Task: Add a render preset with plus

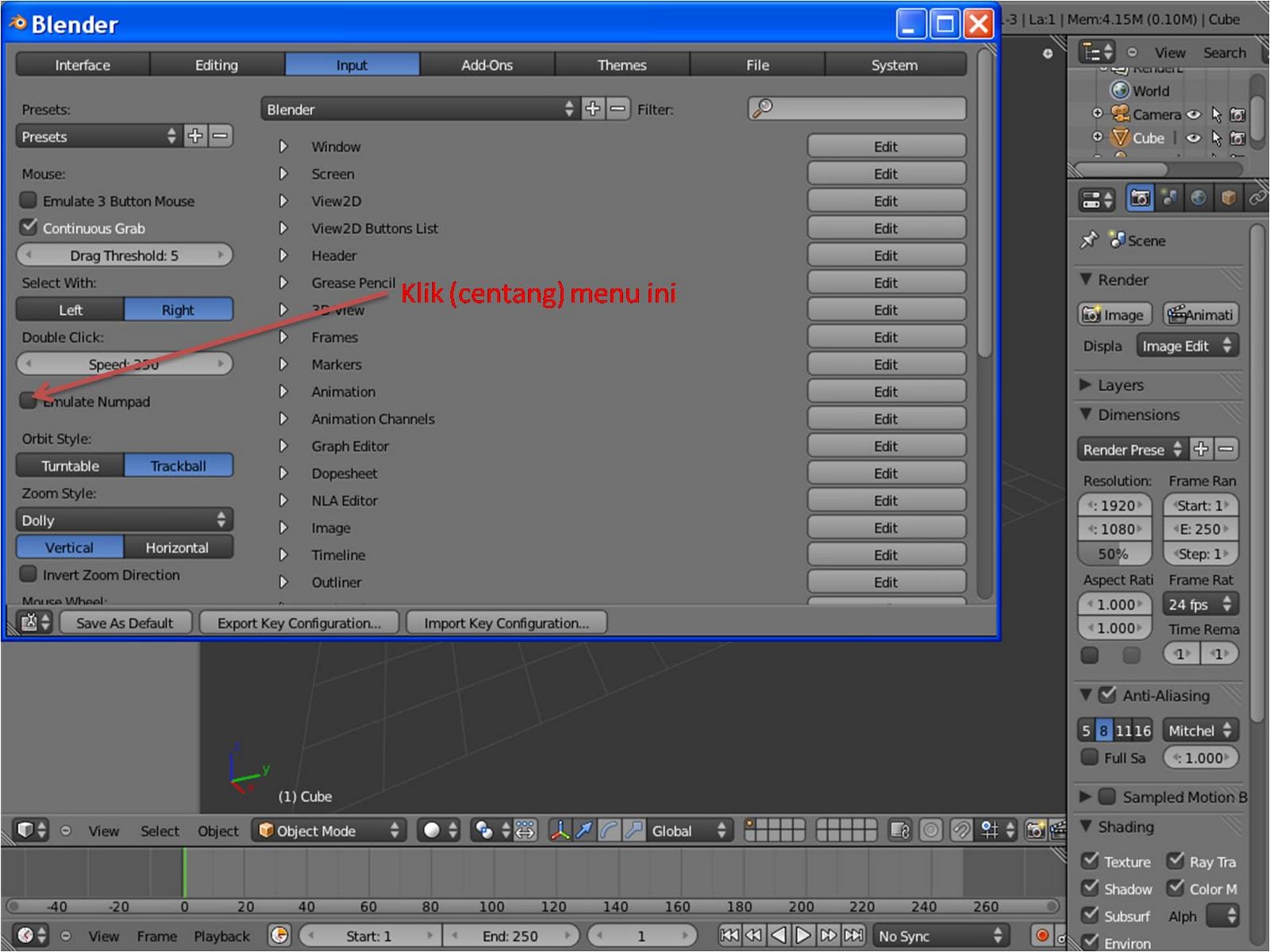Action: 1201,449
